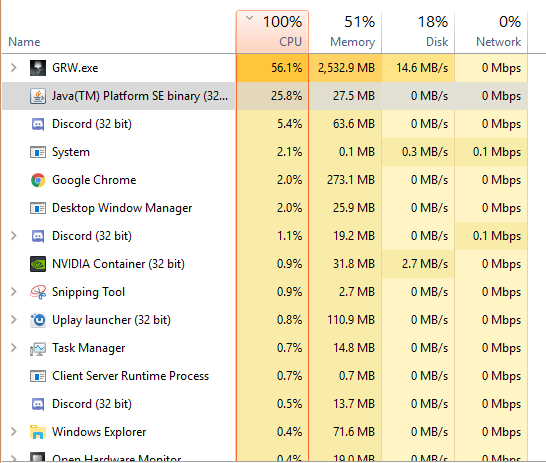Click the 56.1% CPU value for GRW.exe

[x=286, y=68]
